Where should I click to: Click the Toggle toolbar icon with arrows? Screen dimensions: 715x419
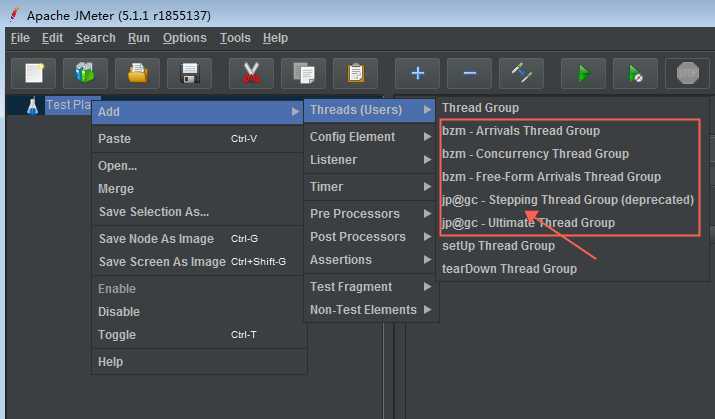point(521,73)
